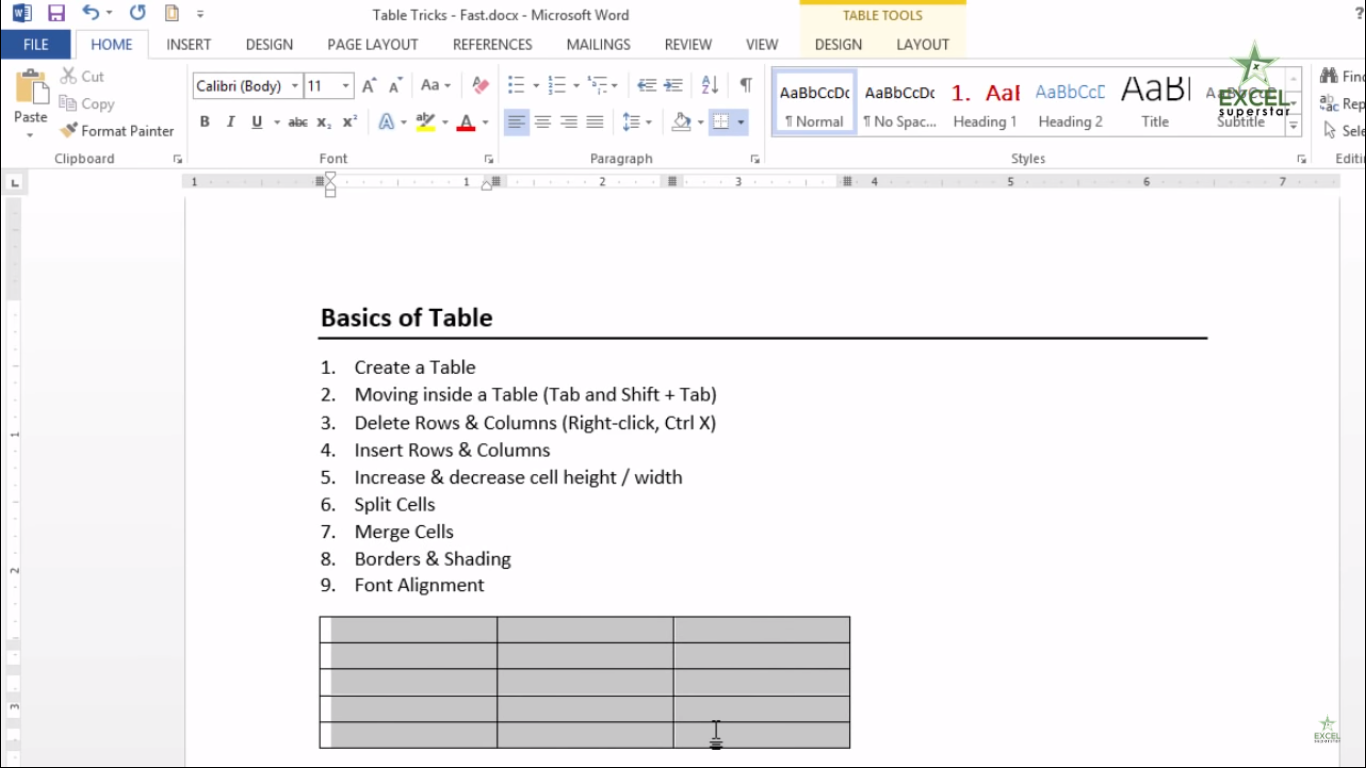Image resolution: width=1366 pixels, height=768 pixels.
Task: Apply the red font color
Action: [466, 122]
